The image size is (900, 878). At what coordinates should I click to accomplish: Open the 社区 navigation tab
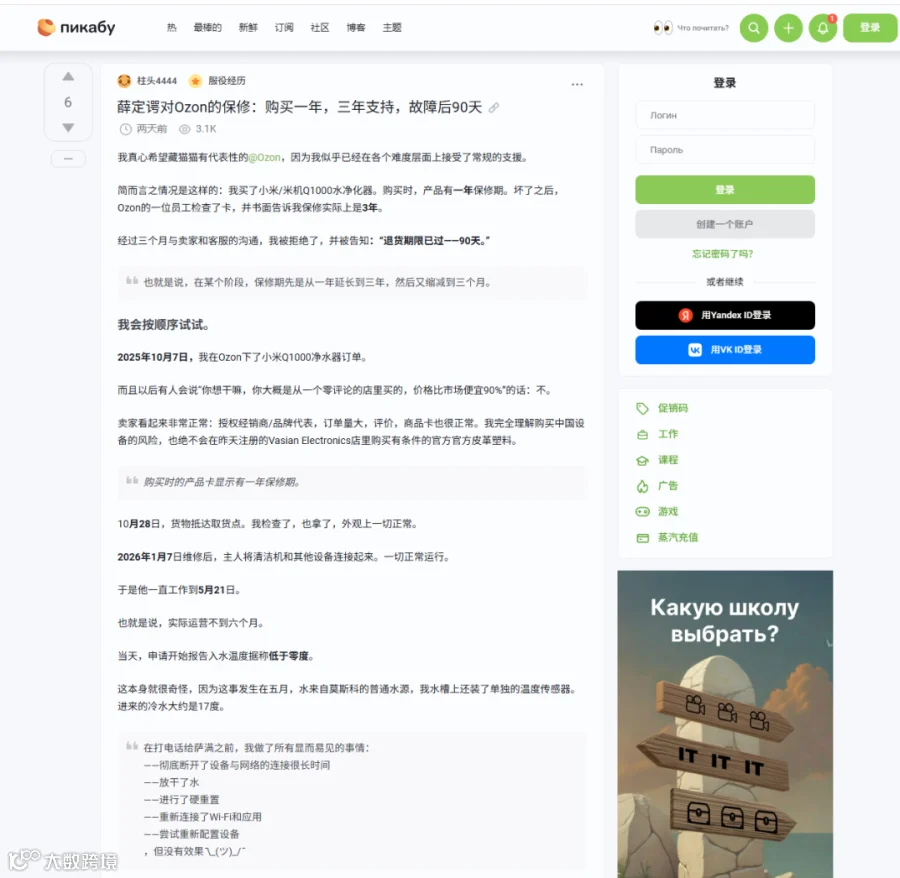pos(320,28)
